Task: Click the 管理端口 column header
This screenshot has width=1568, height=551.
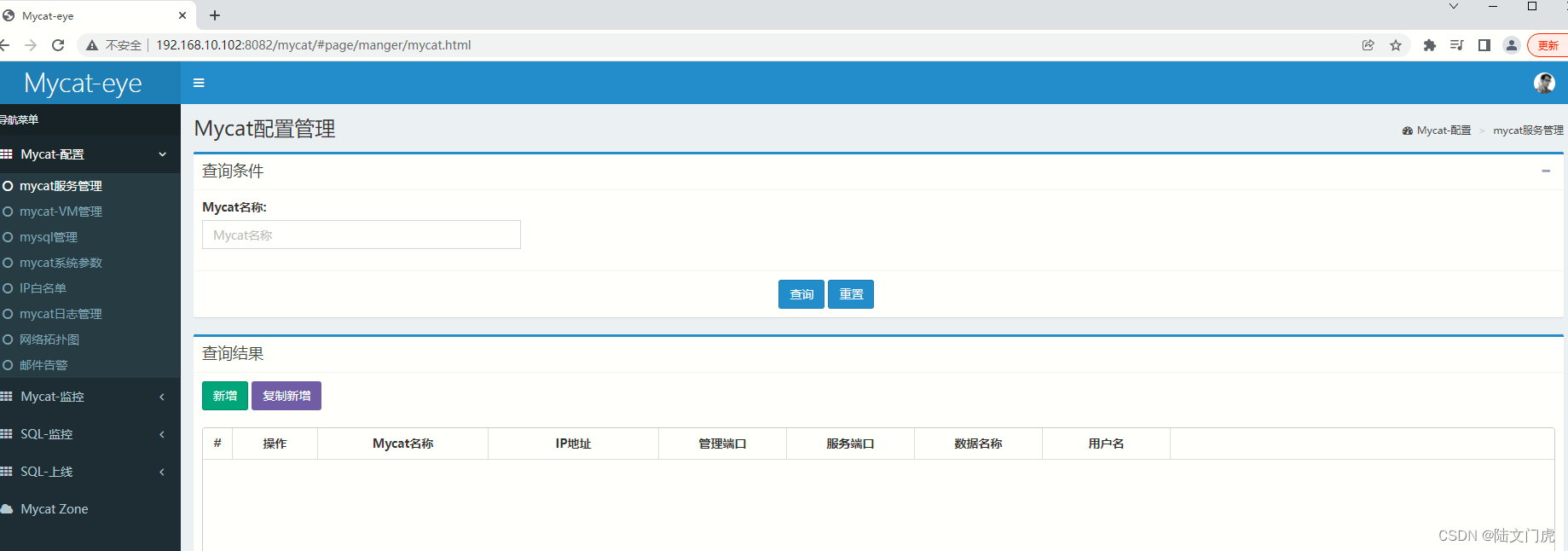Action: [x=723, y=444]
